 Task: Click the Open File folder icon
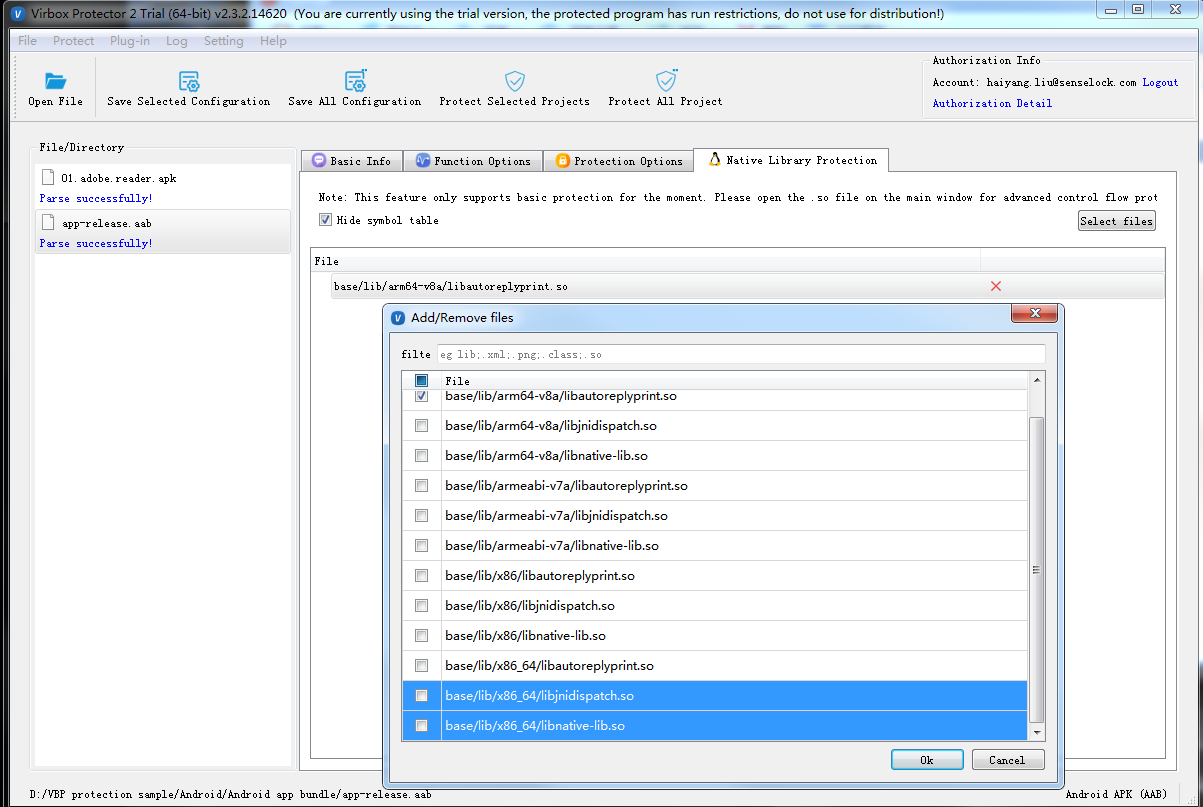[55, 81]
